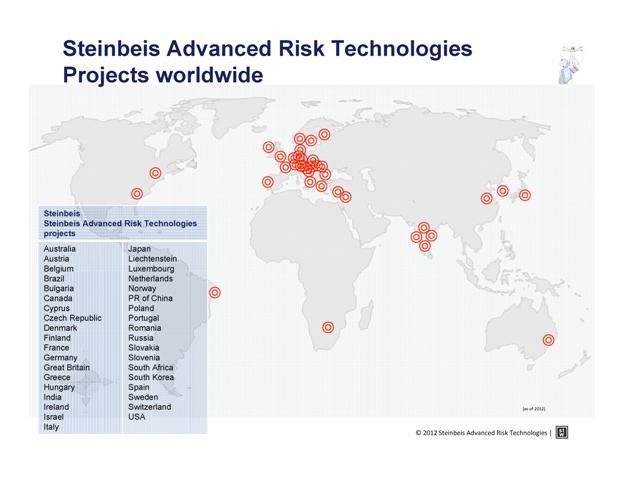Click the Vitruvian figure illustration beside the title

tap(570, 64)
